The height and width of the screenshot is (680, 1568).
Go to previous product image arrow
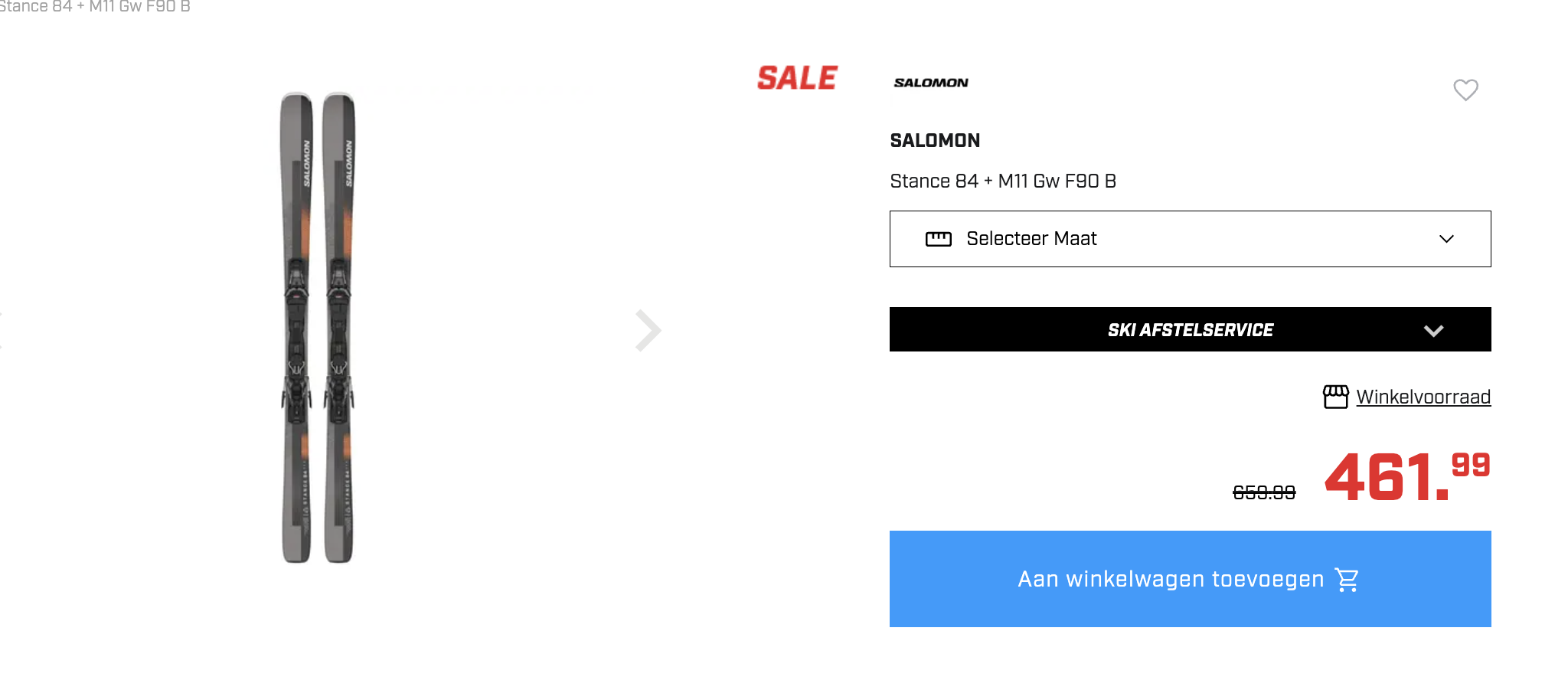2,331
